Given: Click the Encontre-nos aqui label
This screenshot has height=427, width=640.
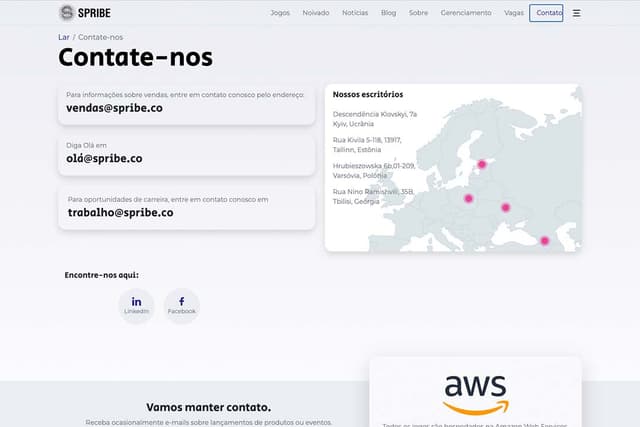Looking at the screenshot, I should (102, 275).
